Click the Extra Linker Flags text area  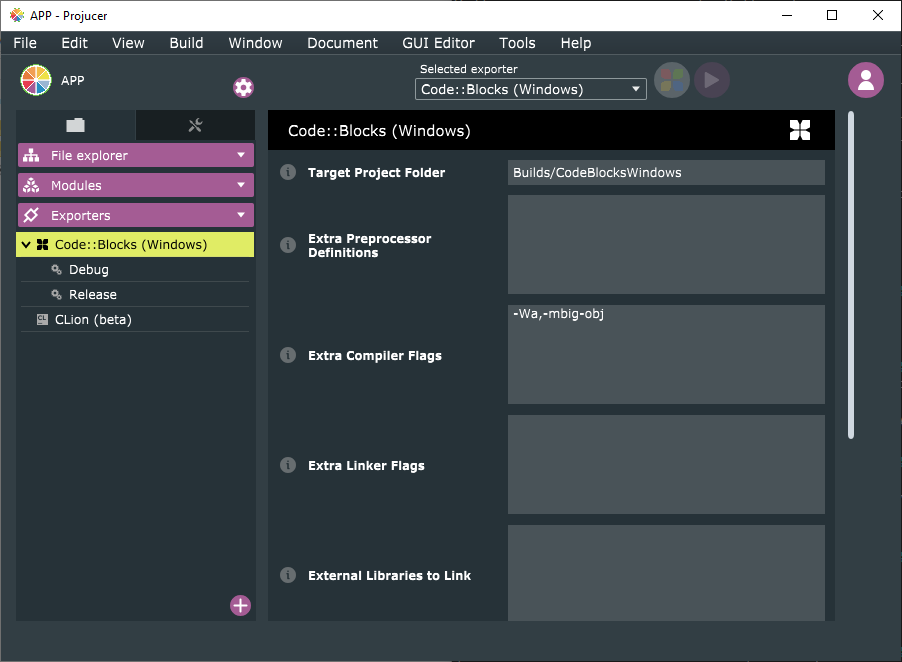click(666, 464)
